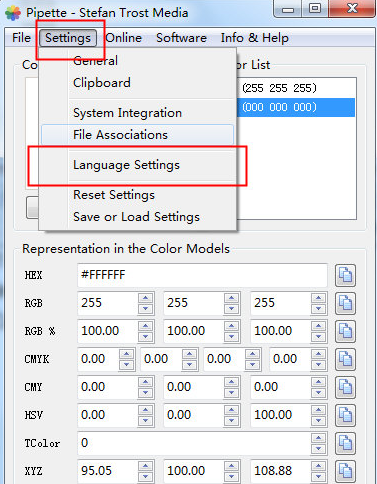Decrease the CMYK key value
The height and width of the screenshot is (484, 377).
[x=319, y=365]
